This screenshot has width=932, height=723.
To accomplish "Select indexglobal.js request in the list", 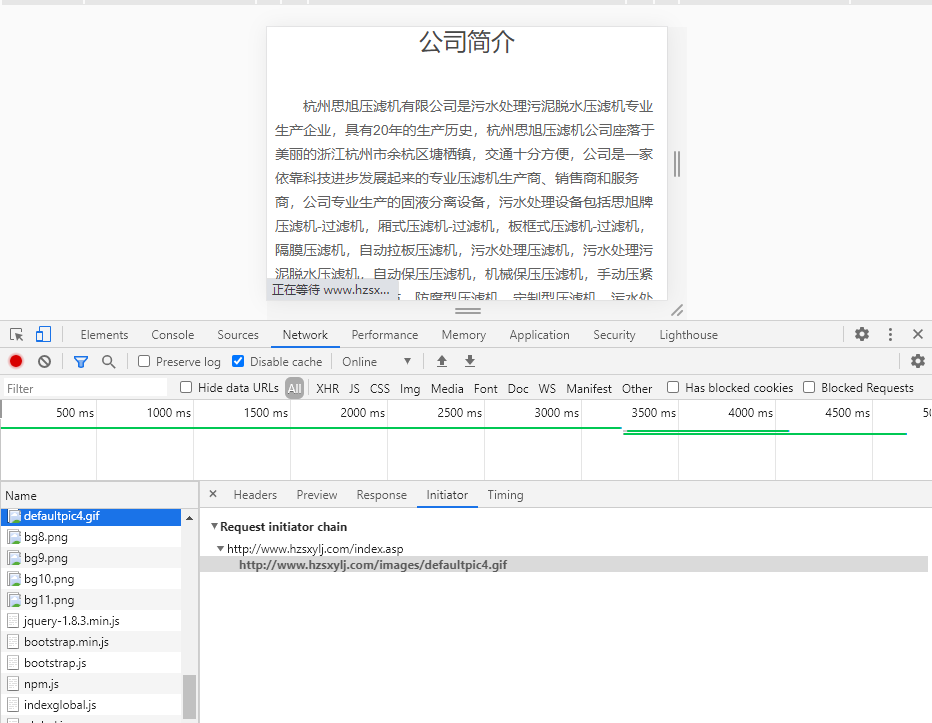I will pyautogui.click(x=92, y=705).
